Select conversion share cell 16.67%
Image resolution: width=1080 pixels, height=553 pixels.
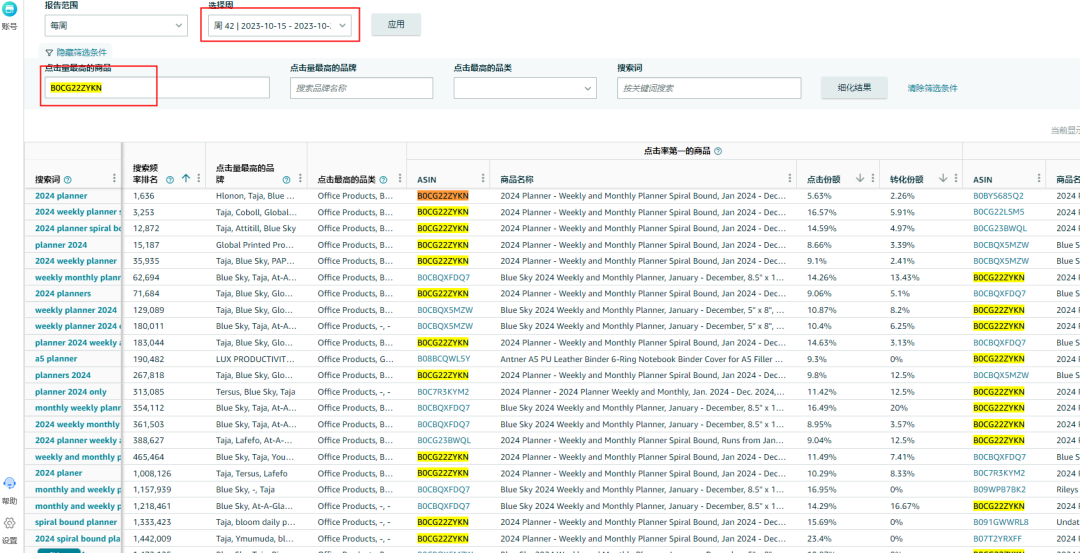903,506
